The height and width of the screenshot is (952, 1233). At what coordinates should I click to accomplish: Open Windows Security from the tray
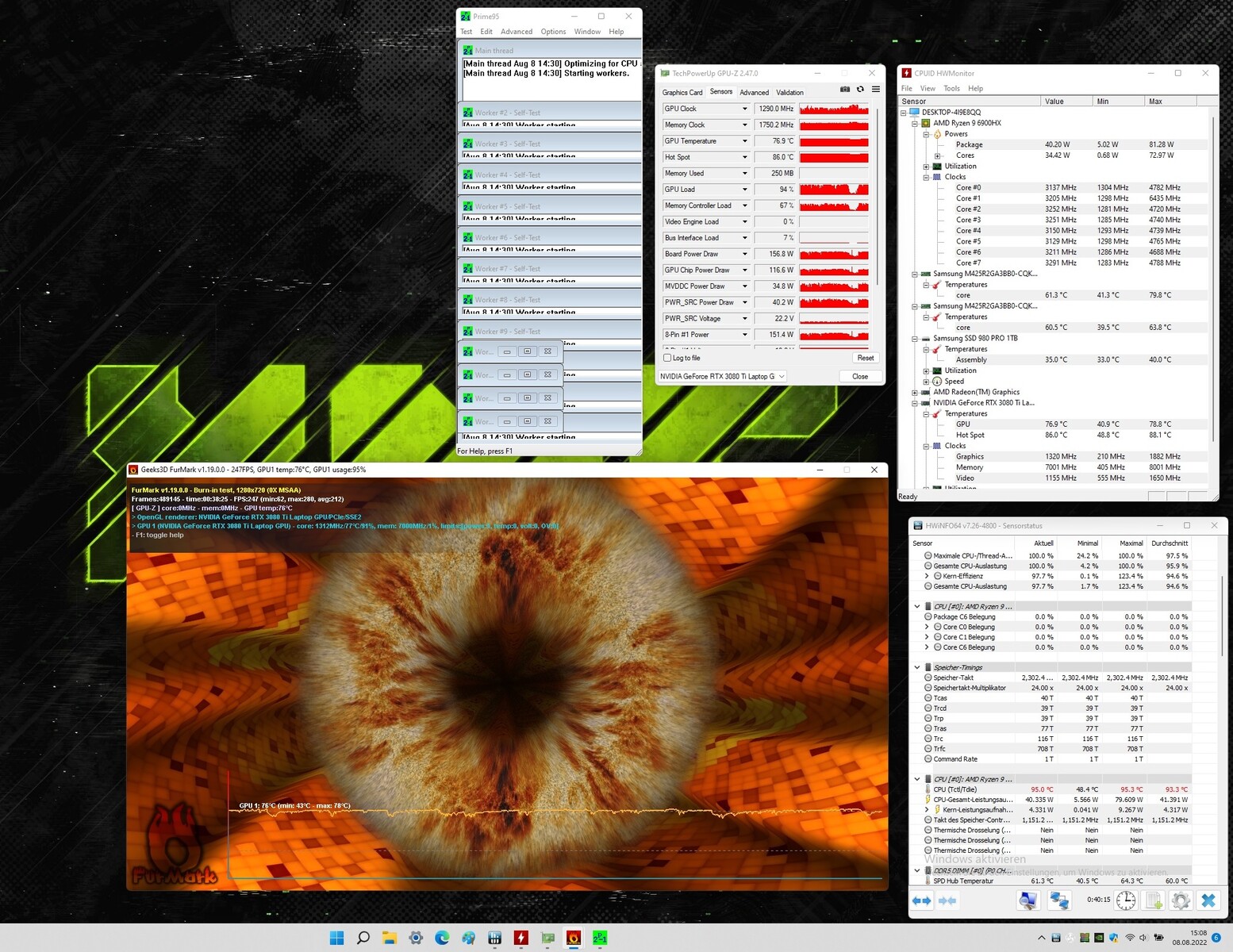(x=1114, y=938)
